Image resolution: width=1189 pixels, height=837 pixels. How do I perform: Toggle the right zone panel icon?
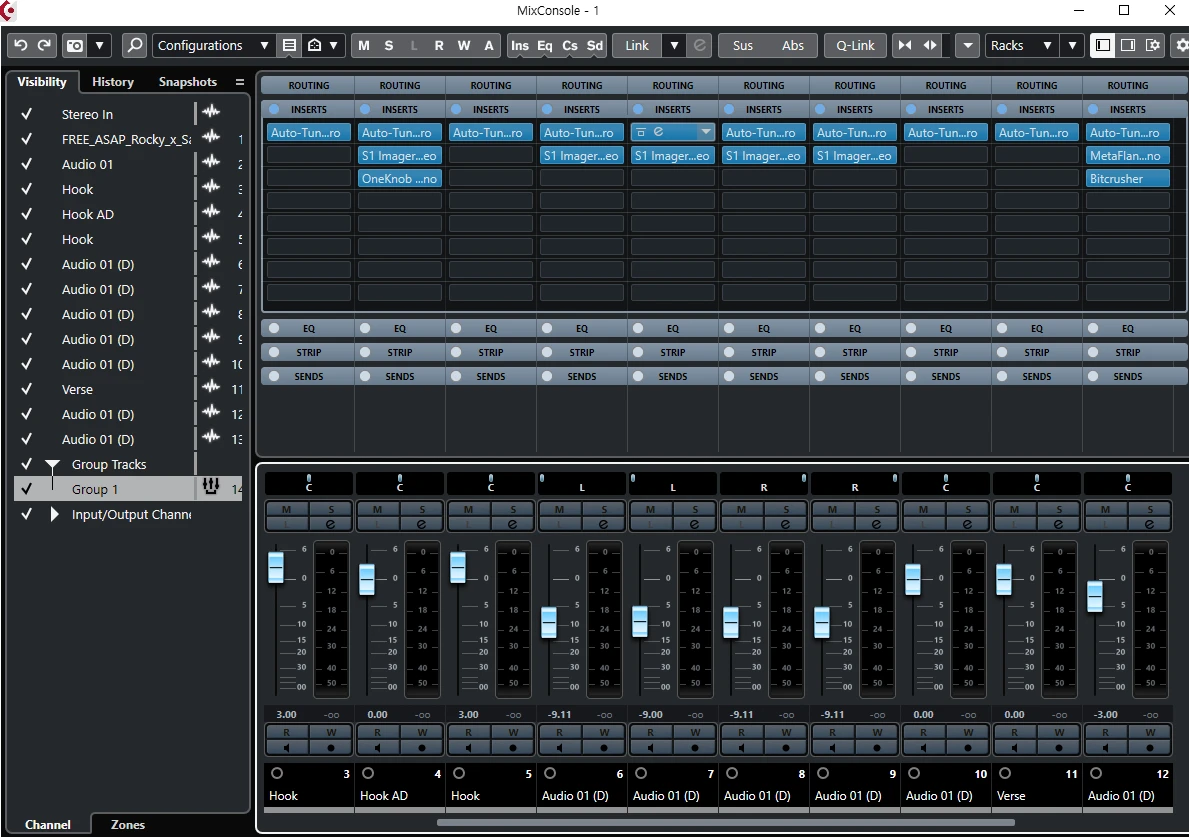point(1128,45)
